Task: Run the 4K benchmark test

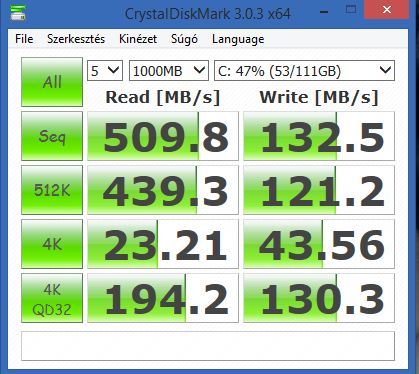Action: point(52,244)
